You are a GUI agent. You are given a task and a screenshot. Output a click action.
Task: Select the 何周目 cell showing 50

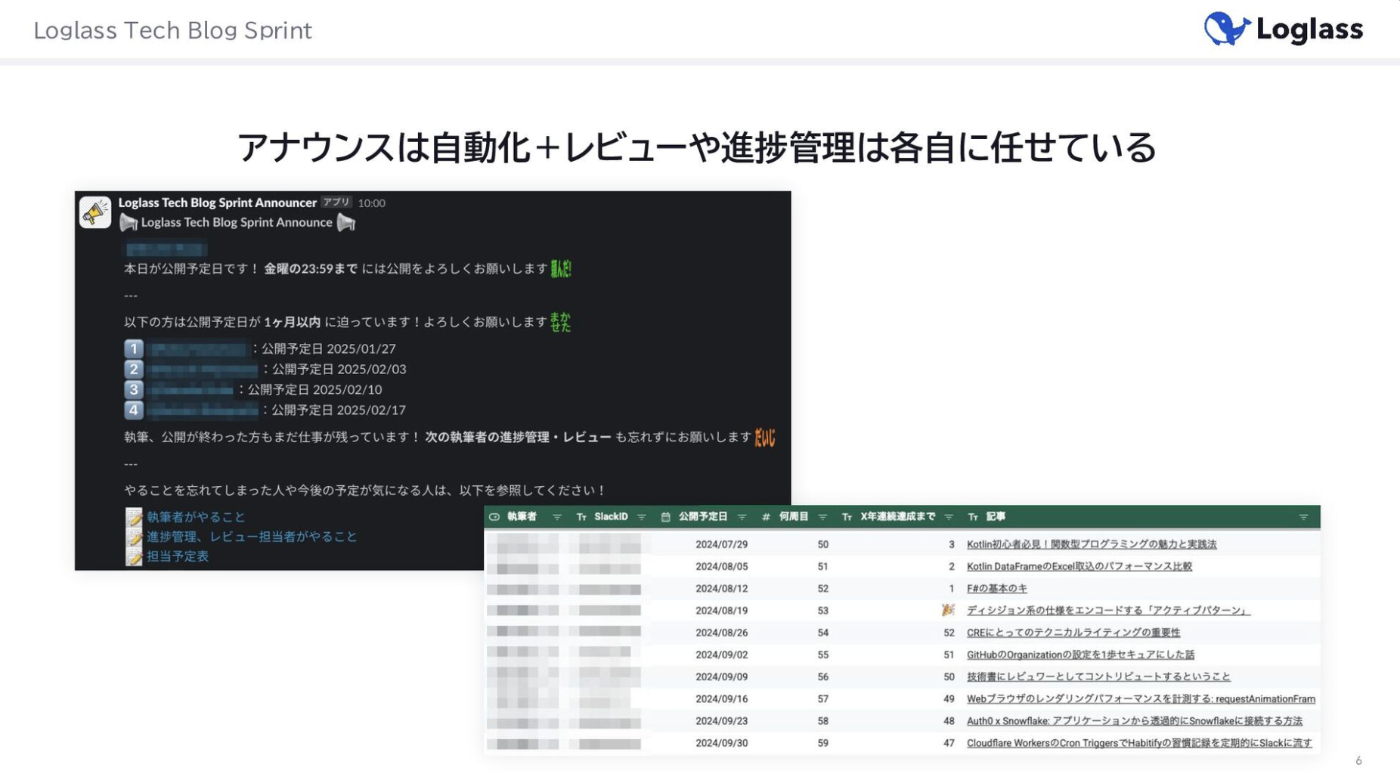pyautogui.click(x=823, y=545)
